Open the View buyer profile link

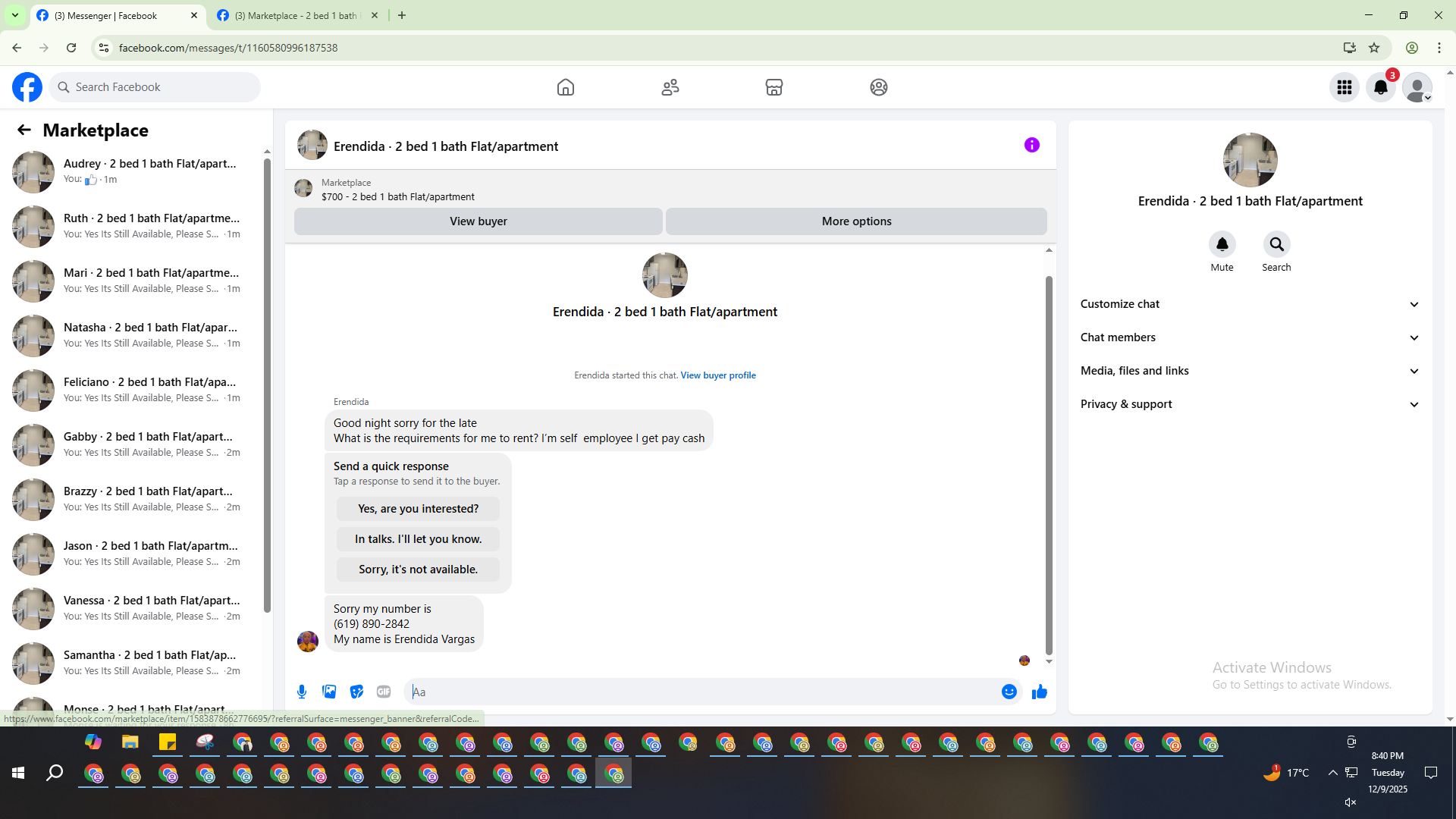(x=717, y=375)
